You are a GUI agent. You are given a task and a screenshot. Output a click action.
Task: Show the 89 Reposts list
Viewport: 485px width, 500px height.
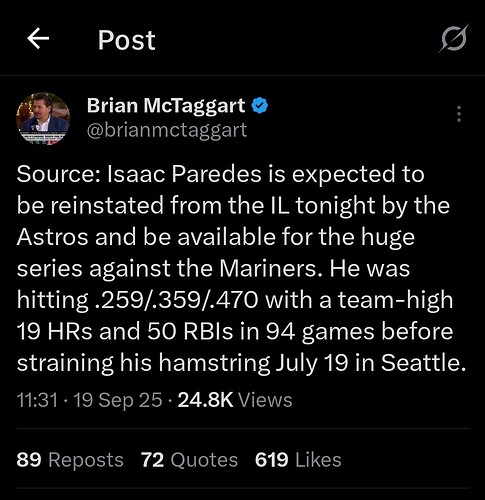click(70, 460)
